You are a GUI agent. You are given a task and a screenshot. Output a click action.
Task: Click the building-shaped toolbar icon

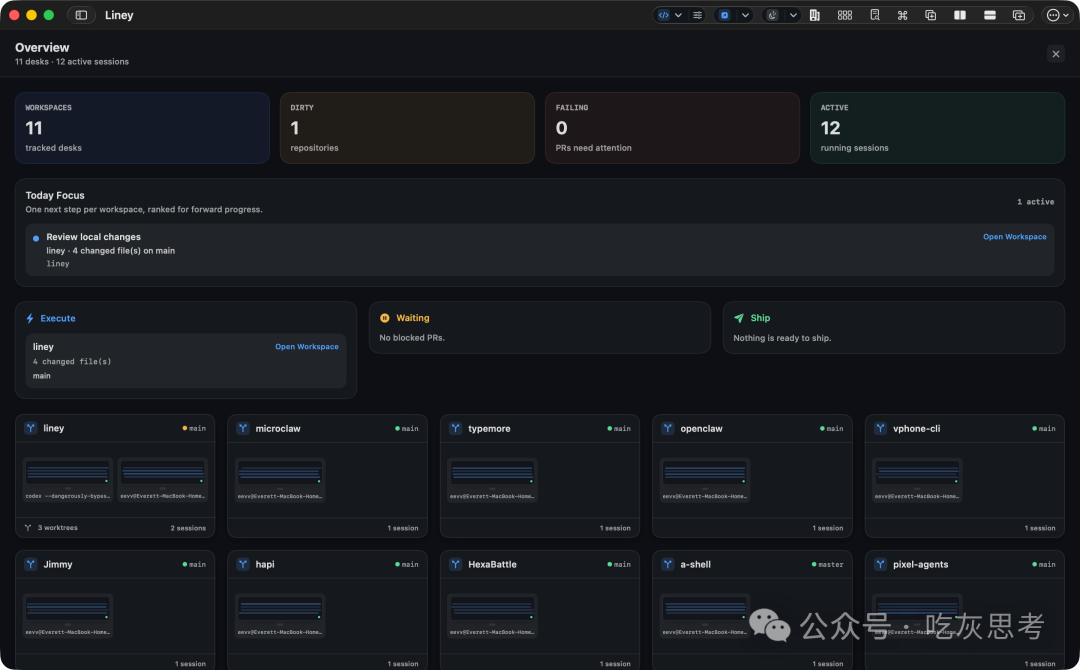(x=815, y=15)
